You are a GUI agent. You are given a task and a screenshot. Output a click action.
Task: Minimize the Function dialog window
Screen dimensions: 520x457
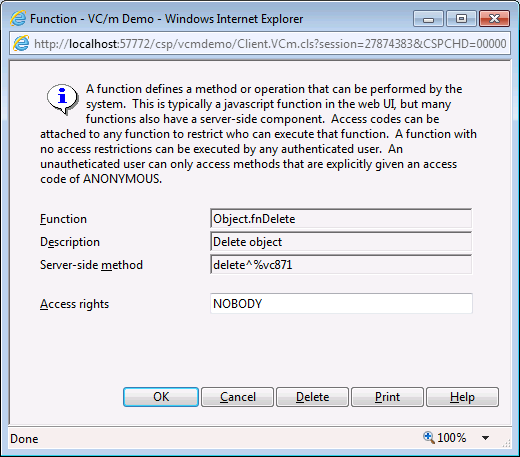[428, 19]
